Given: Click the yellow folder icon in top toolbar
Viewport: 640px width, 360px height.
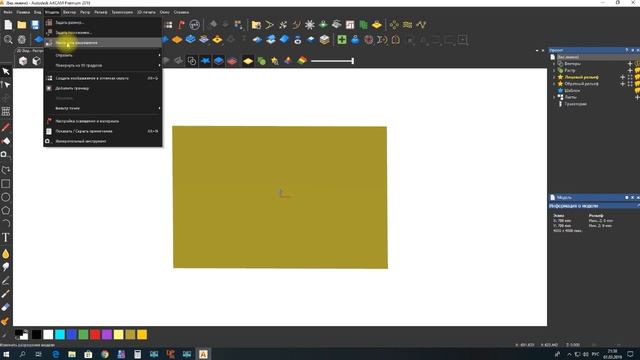Looking at the screenshot, I should pos(256,25).
